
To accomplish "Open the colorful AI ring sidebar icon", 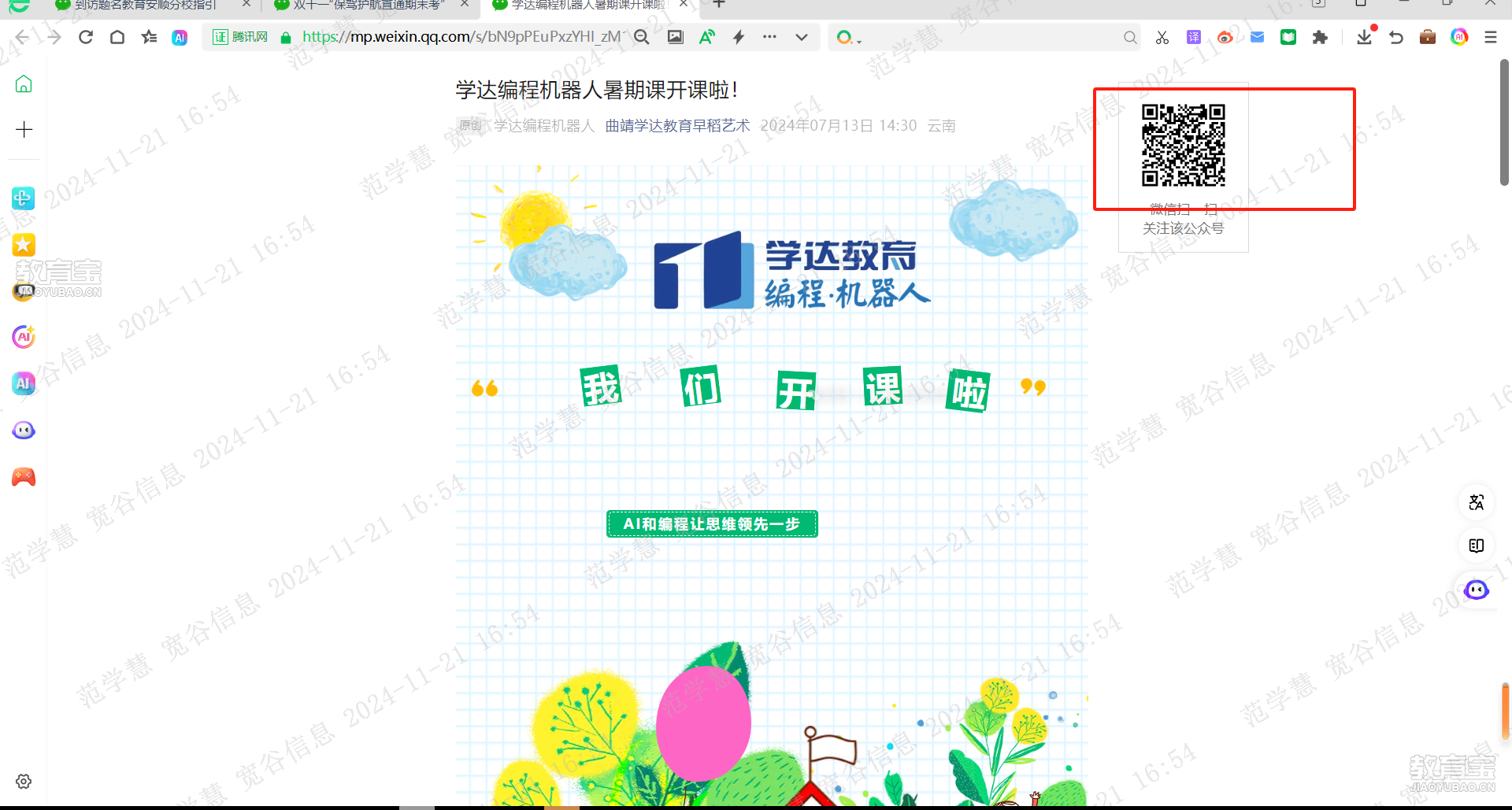I will [x=24, y=337].
